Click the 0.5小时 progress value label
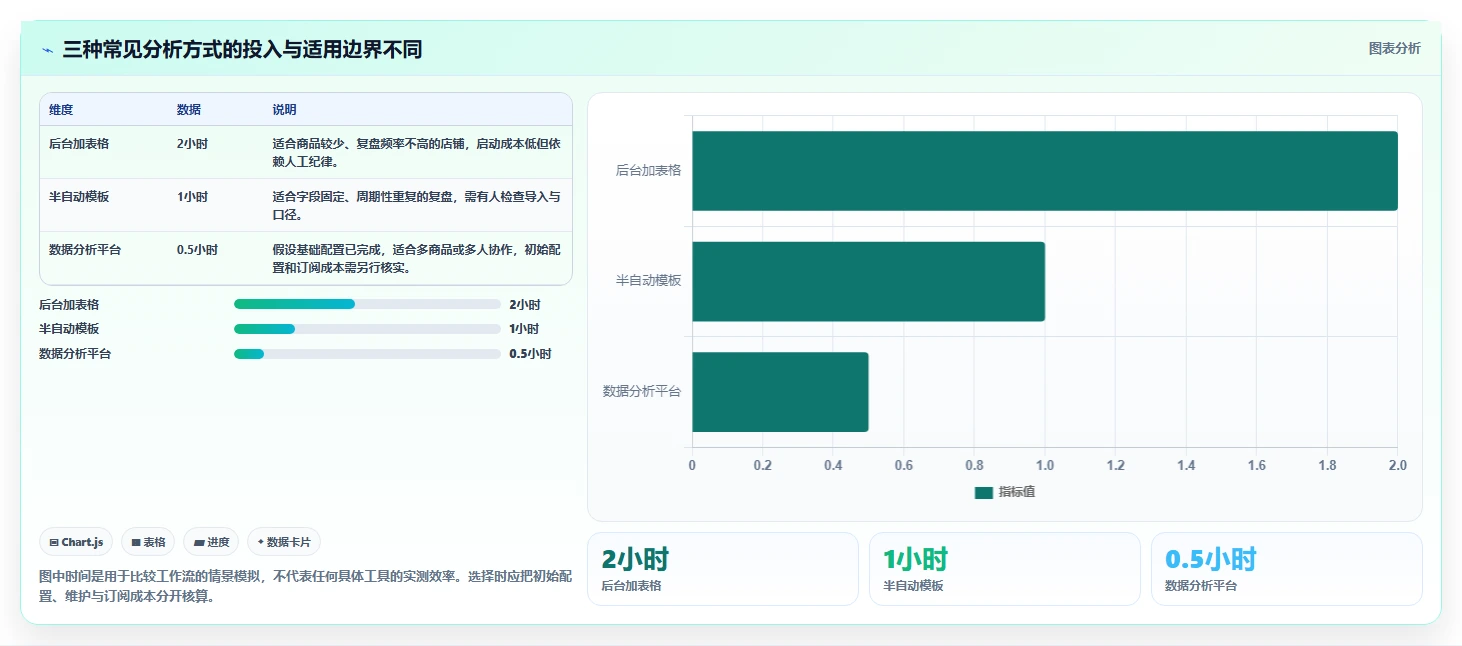 click(x=530, y=354)
